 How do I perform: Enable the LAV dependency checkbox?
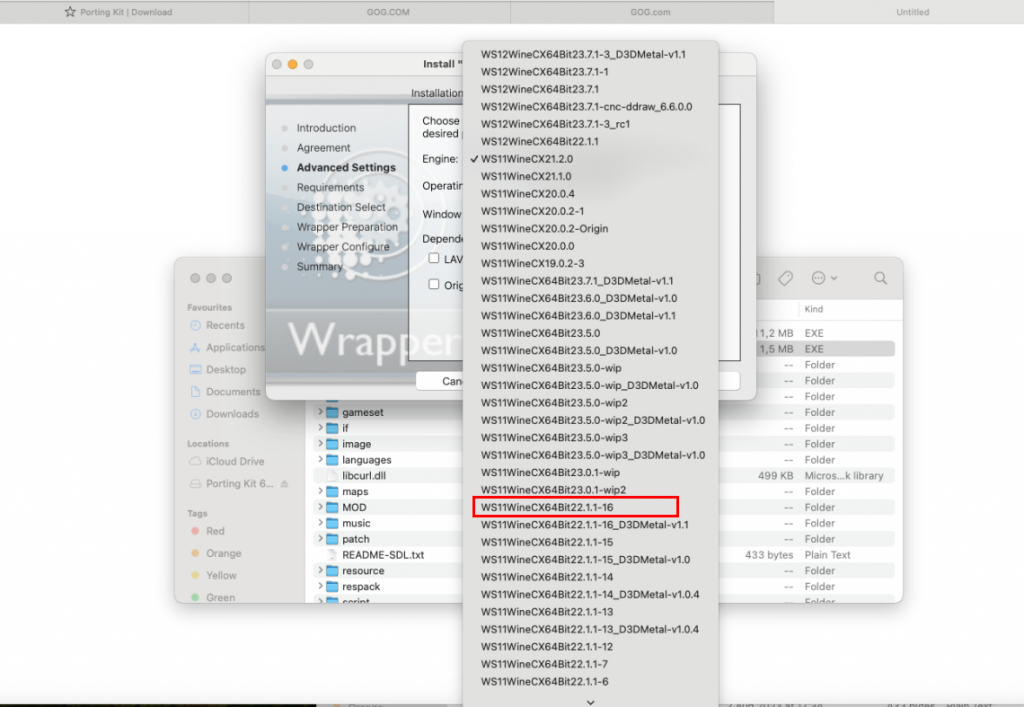point(433,258)
